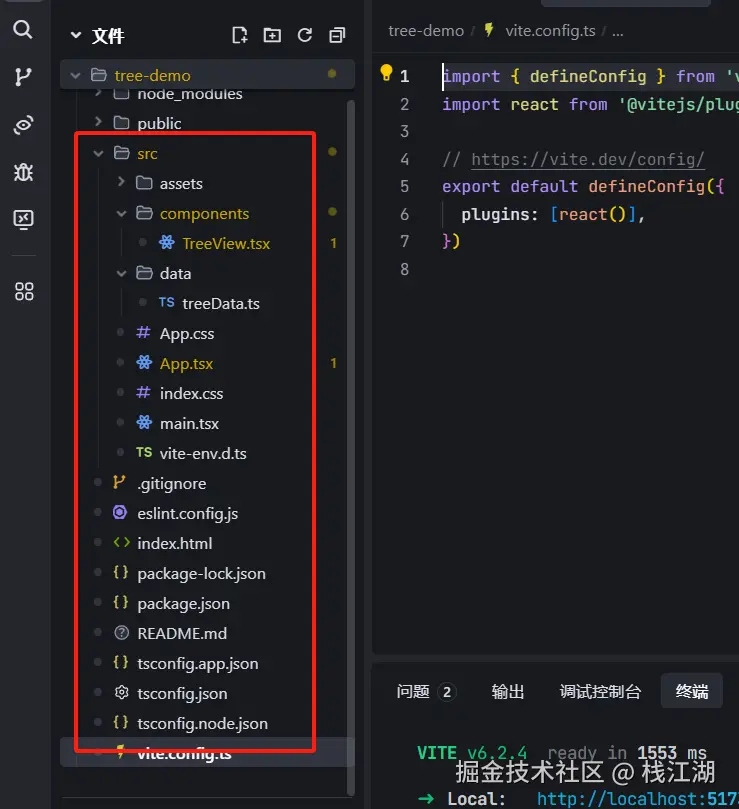Open the Source Control panel icon
This screenshot has height=809, width=739.
click(23, 77)
